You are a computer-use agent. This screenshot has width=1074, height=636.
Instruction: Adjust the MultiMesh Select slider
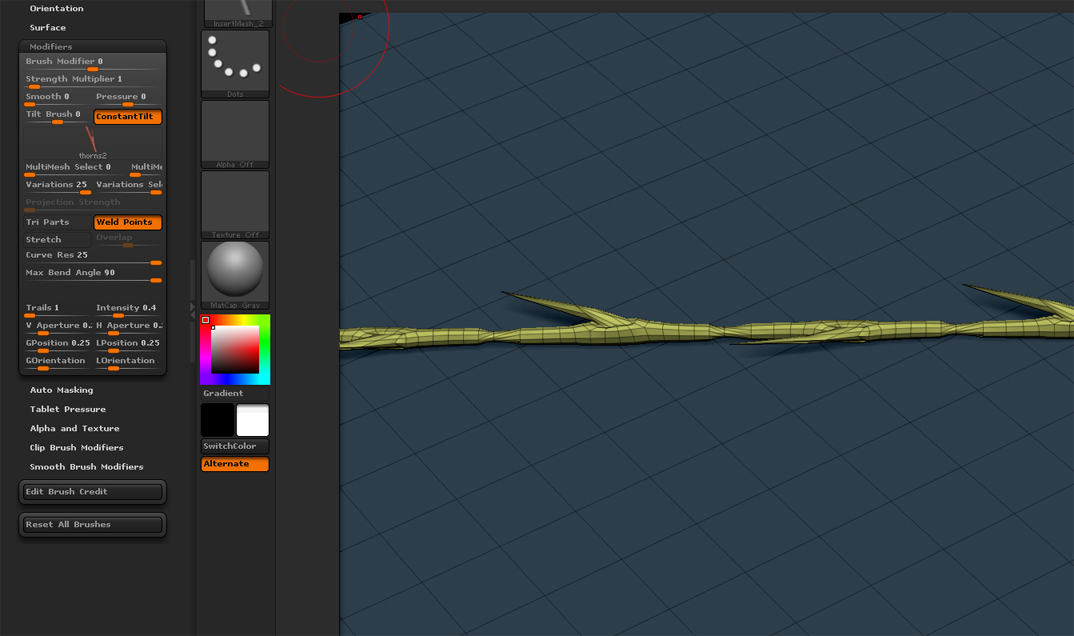[75, 169]
